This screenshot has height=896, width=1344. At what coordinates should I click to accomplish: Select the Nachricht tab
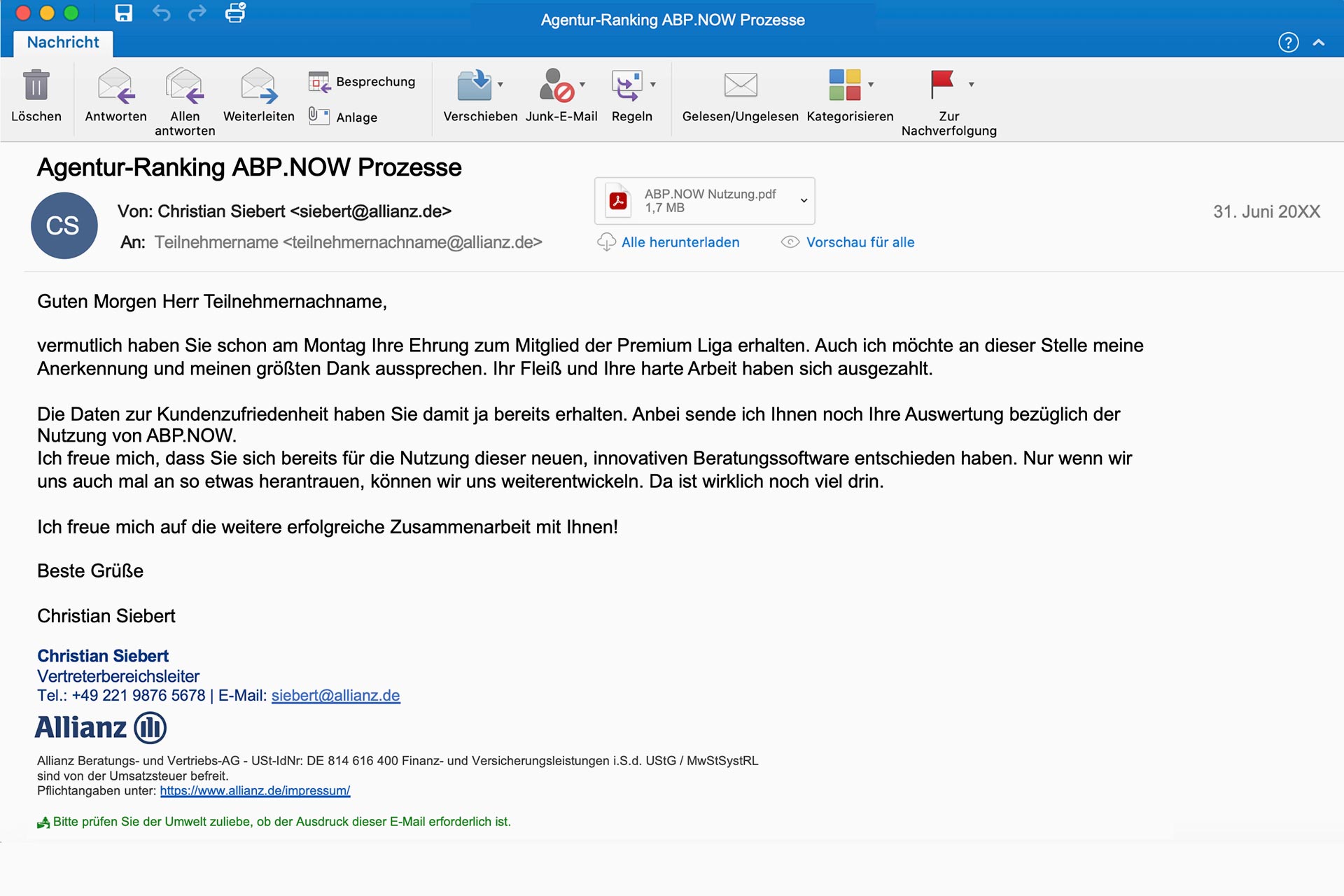coord(63,43)
